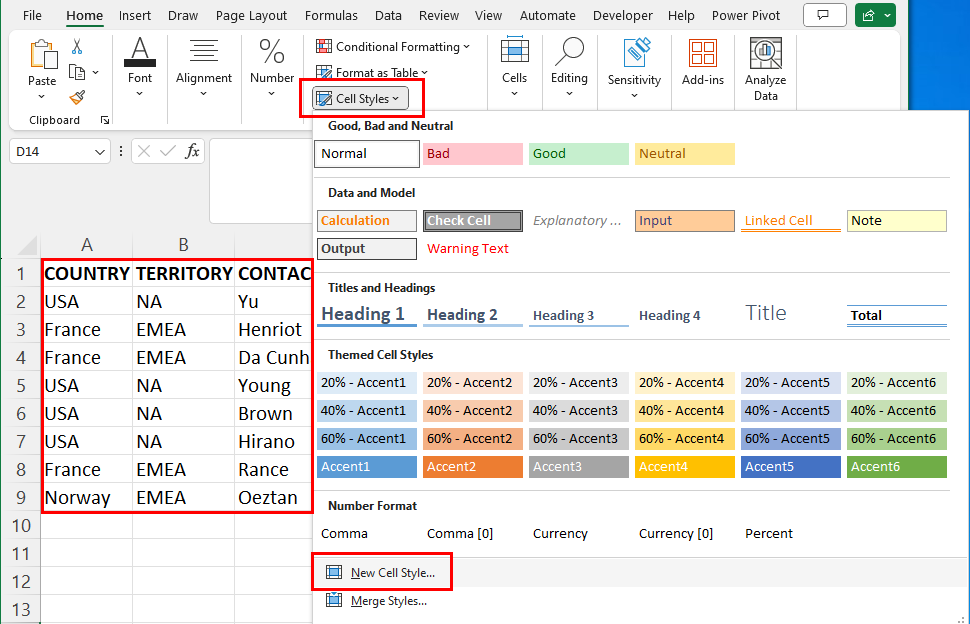Open the Comments speech bubble button
Viewport: 970px width, 624px height.
(824, 15)
